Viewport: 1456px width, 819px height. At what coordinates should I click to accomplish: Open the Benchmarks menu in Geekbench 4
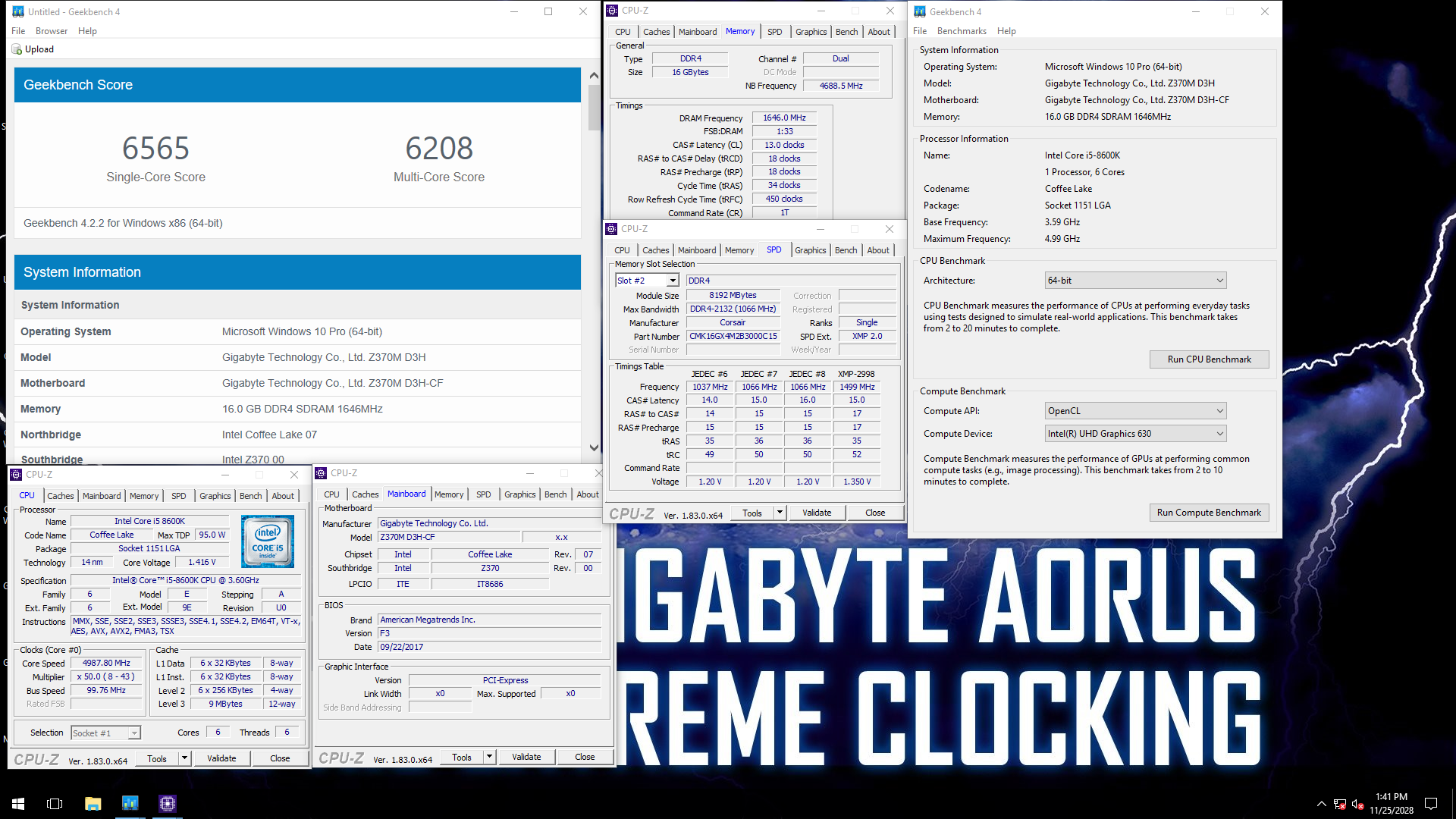pyautogui.click(x=962, y=31)
